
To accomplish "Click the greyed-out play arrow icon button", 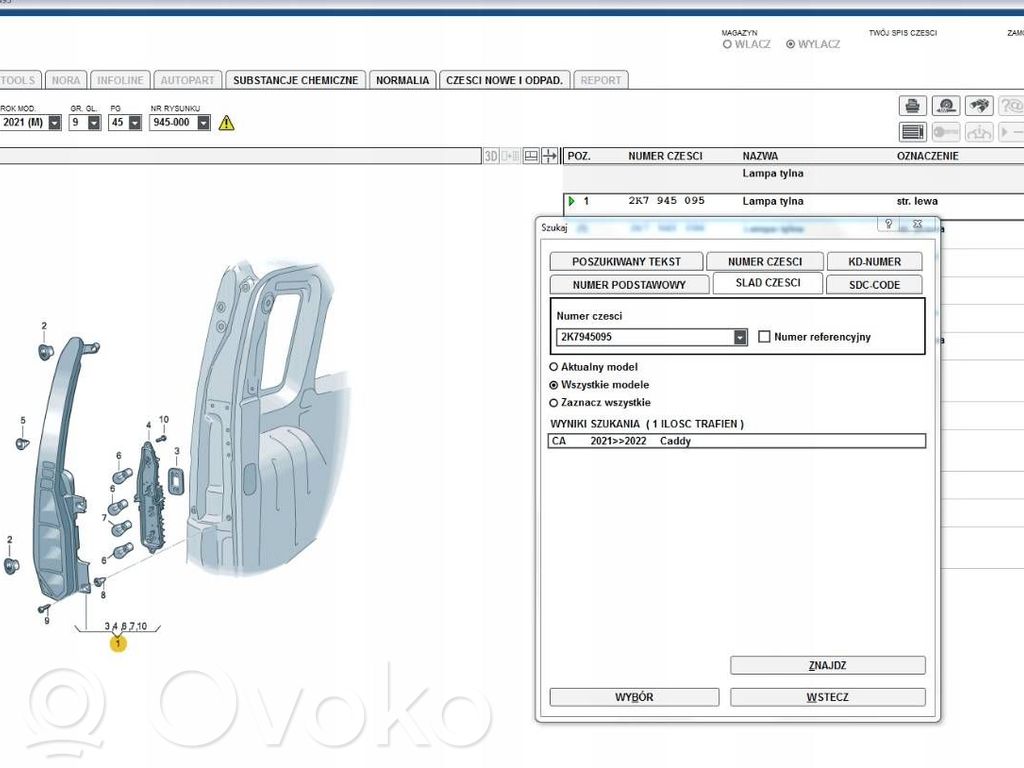I will point(1011,132).
